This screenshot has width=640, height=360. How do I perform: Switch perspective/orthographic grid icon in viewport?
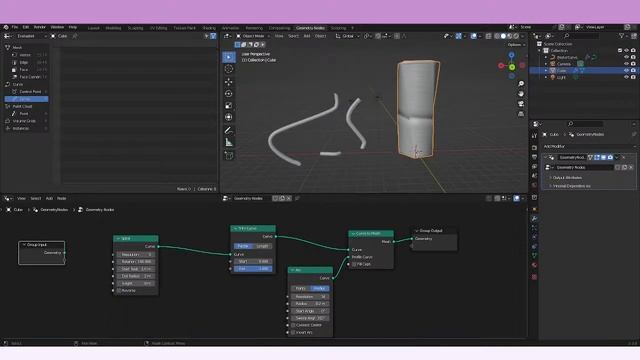[521, 114]
